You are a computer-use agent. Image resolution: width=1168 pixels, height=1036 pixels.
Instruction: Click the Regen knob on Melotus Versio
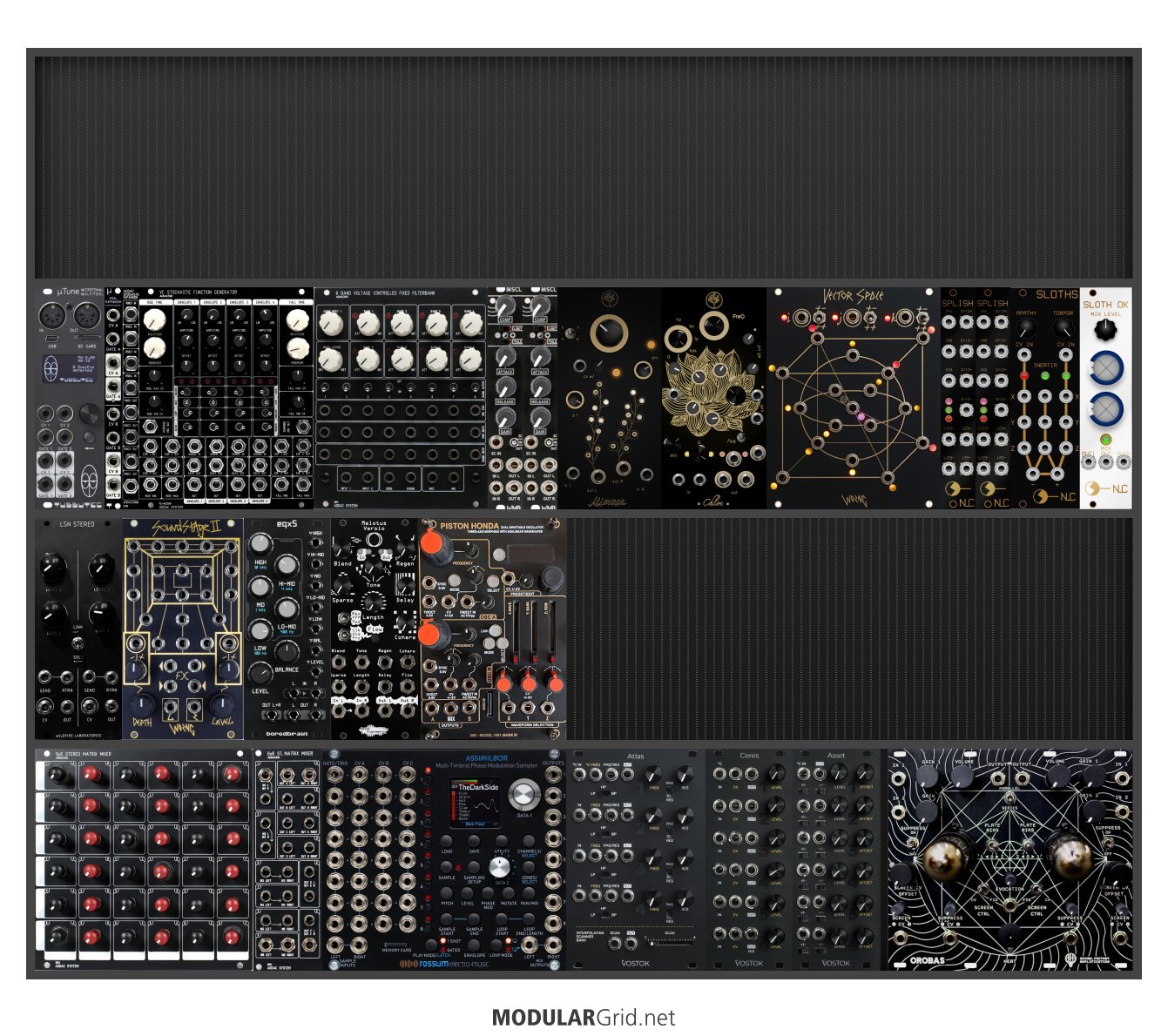click(x=405, y=548)
